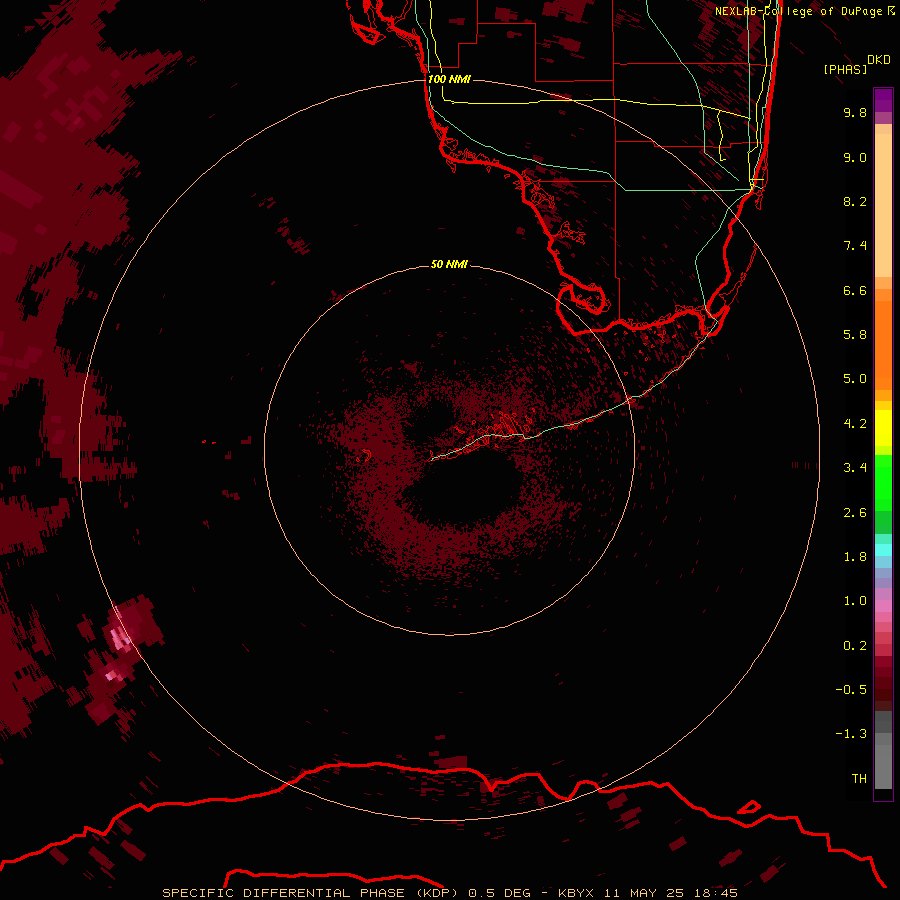The image size is (900, 900).
Task: Click the 1.0 value on the scale
Action: [x=855, y=601]
